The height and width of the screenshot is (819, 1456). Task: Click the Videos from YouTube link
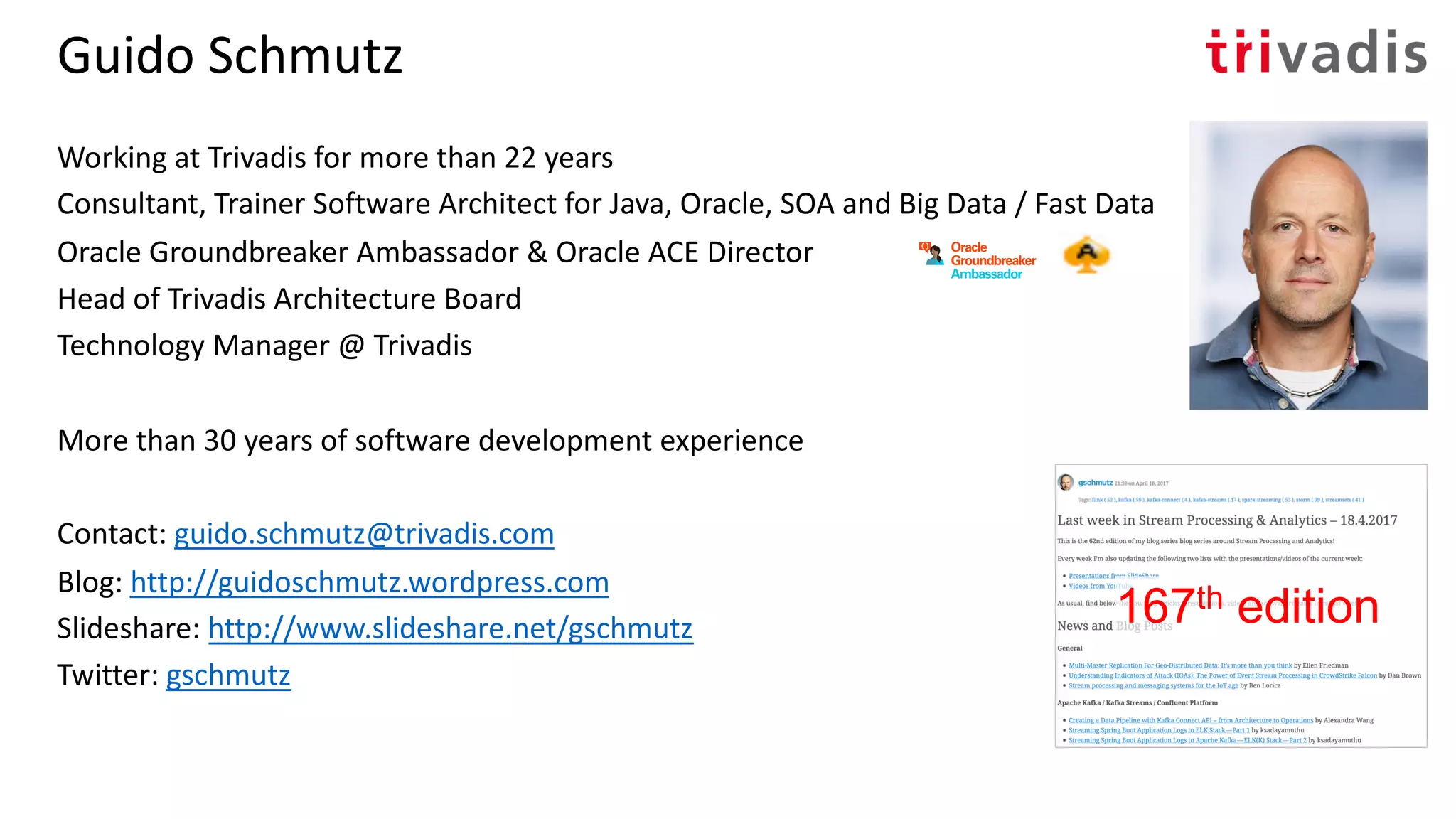(1091, 586)
